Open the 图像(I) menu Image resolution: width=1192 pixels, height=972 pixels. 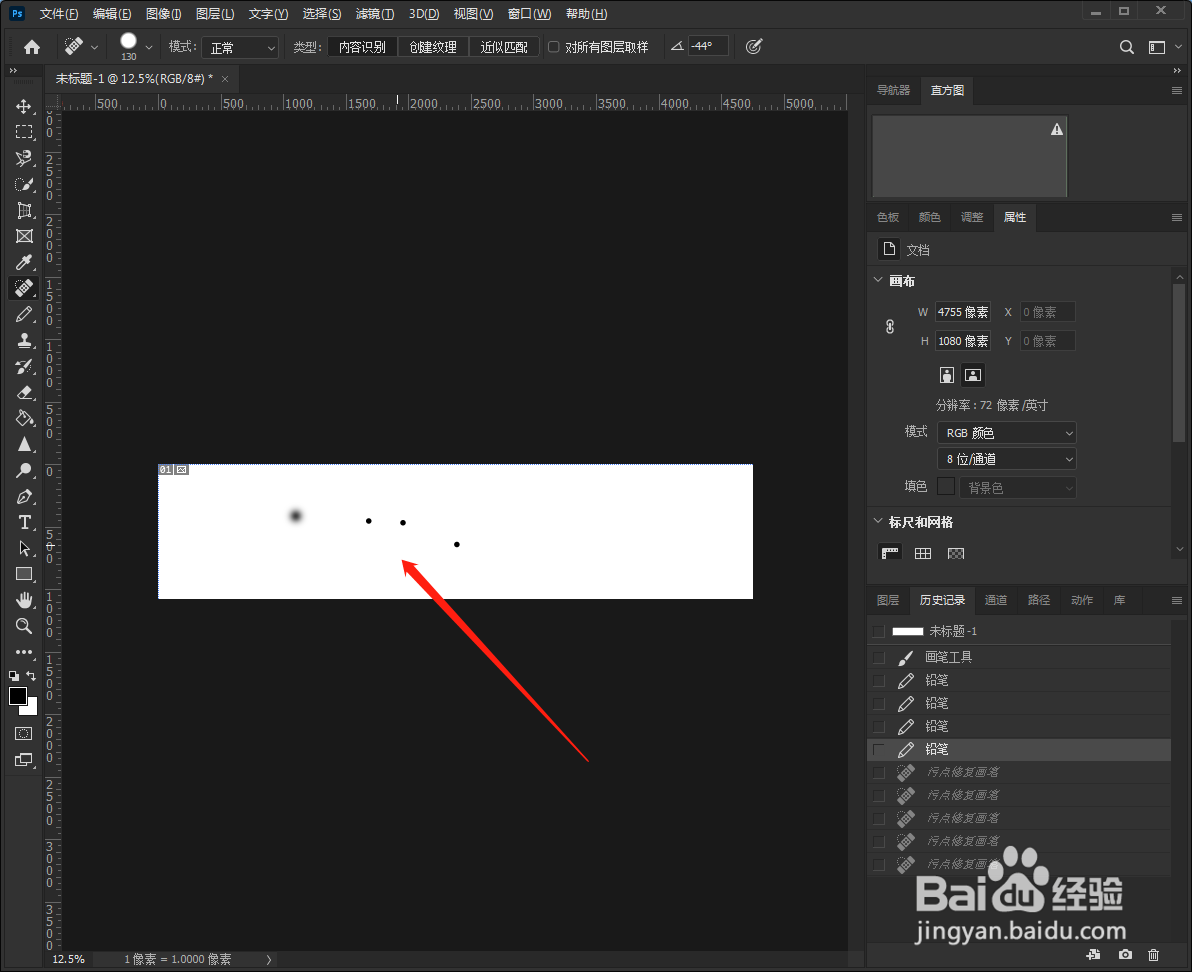[x=163, y=14]
